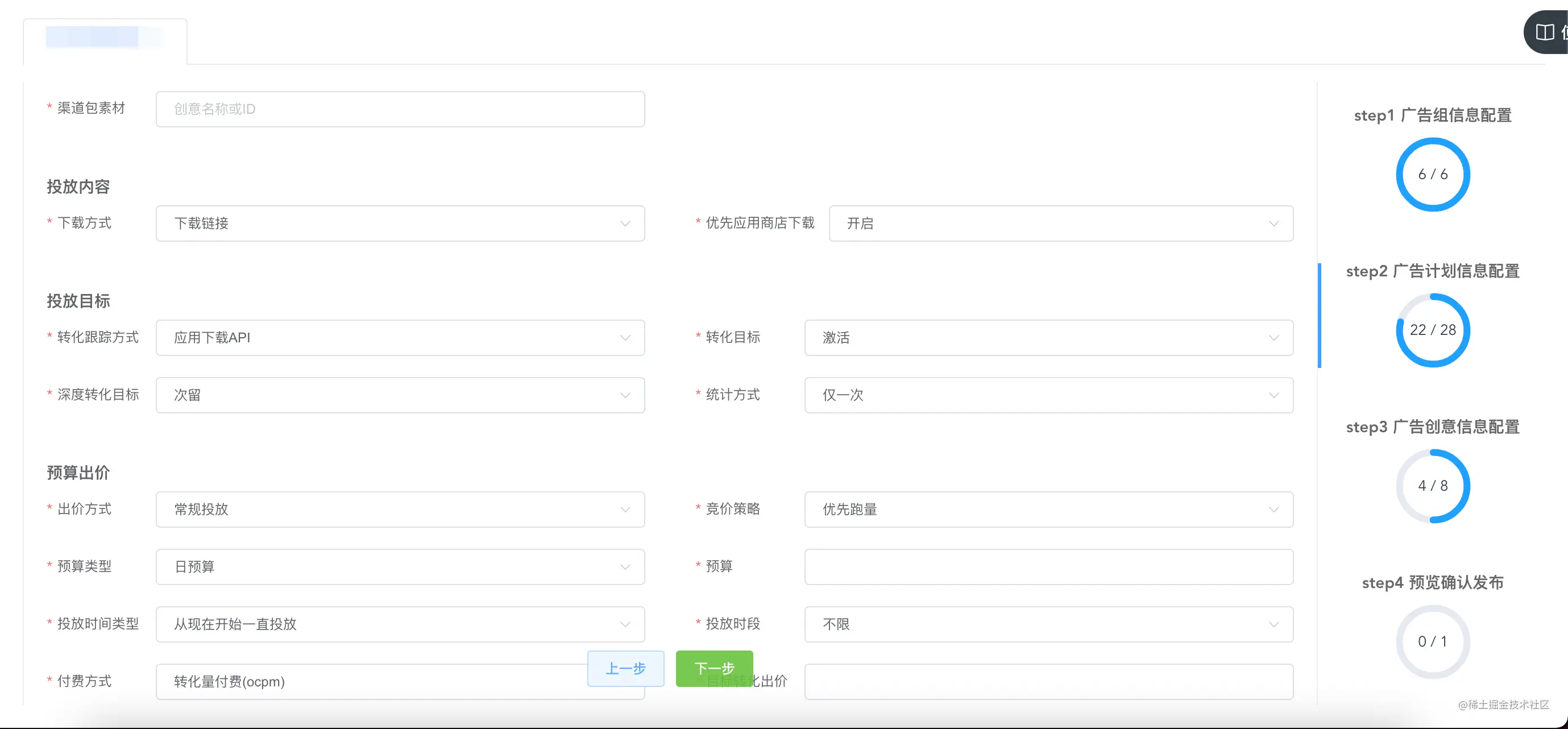Open the 深度转化目标 dropdown showing 次留
The image size is (1568, 729).
coord(400,395)
